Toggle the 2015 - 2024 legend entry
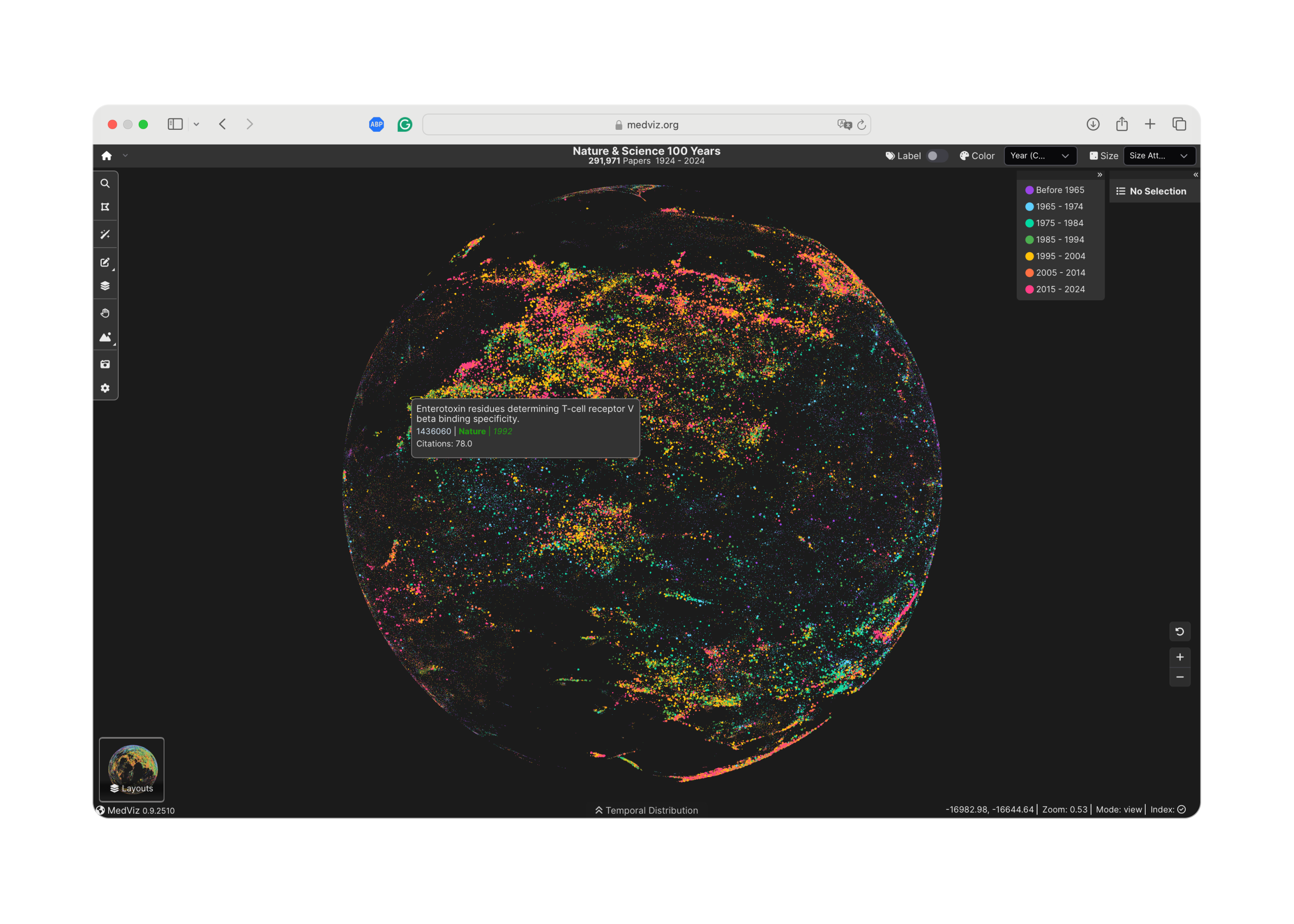Image resolution: width=1294 pixels, height=924 pixels. click(x=1055, y=289)
